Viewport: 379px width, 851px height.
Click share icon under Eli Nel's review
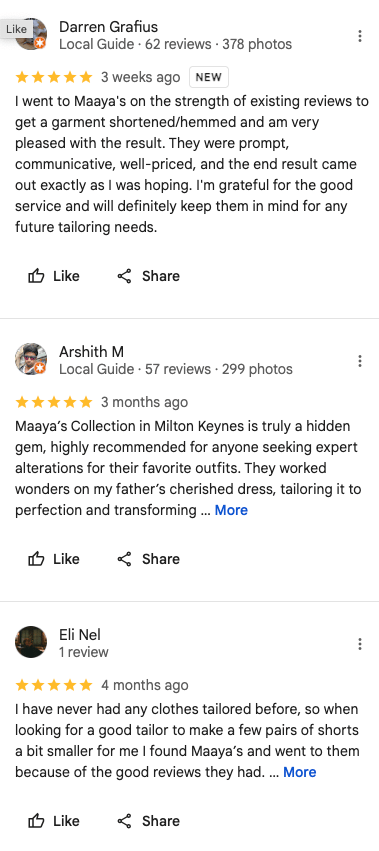point(124,821)
